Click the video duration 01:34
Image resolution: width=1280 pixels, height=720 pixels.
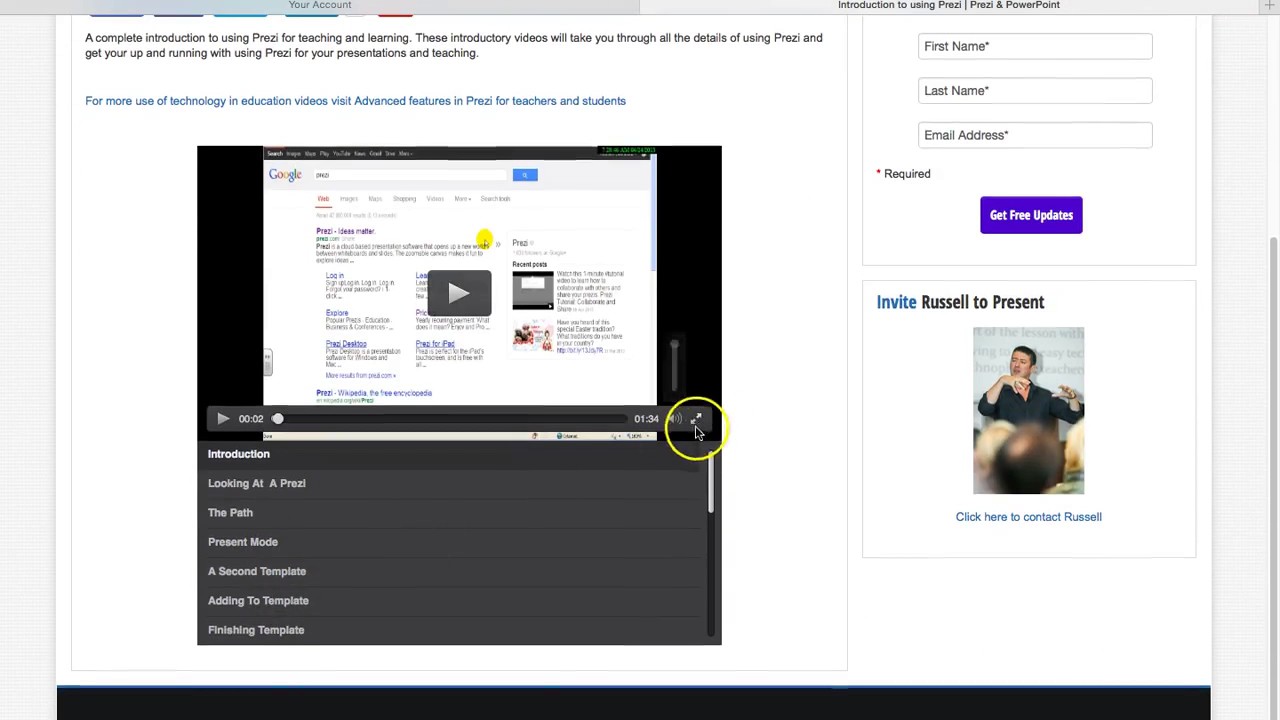[646, 419]
